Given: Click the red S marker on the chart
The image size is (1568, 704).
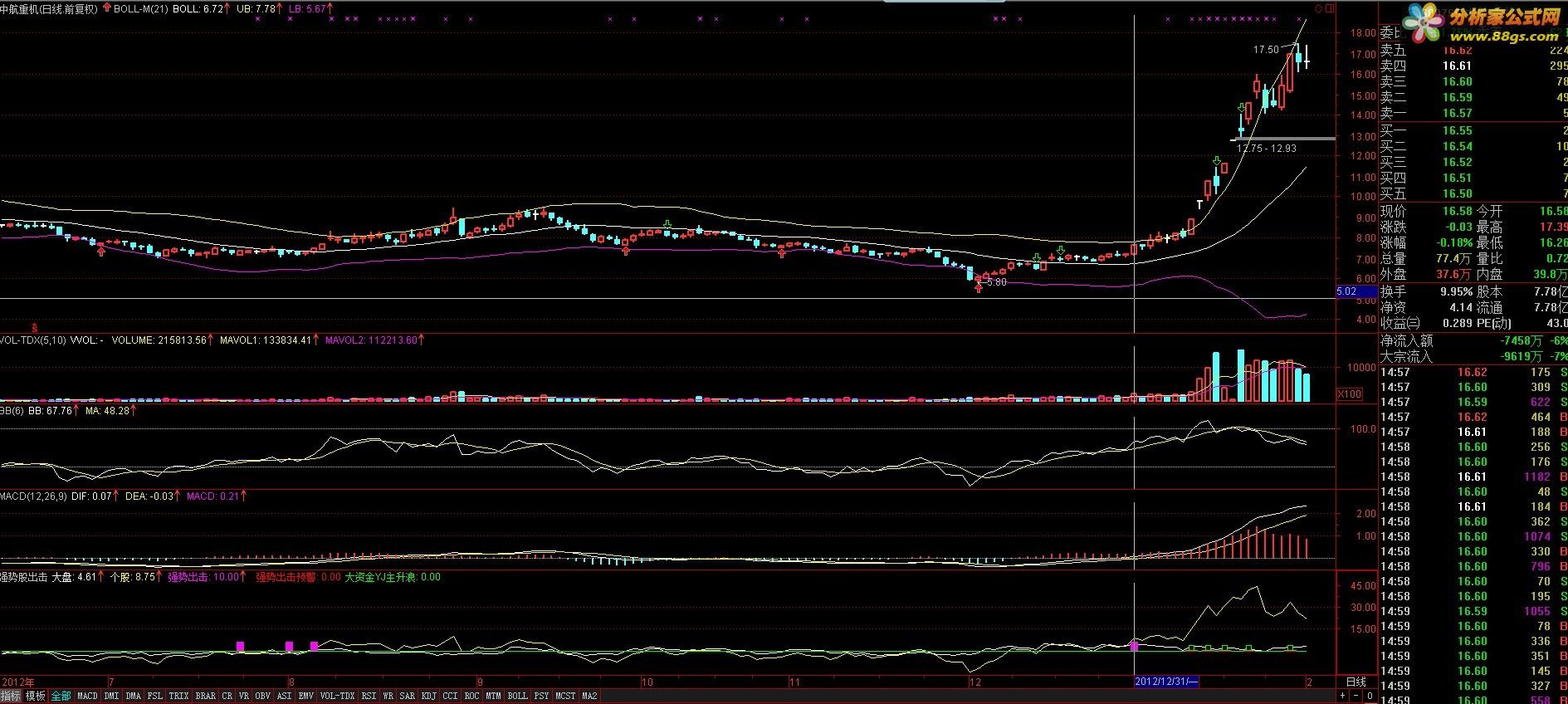Looking at the screenshot, I should click(x=35, y=327).
